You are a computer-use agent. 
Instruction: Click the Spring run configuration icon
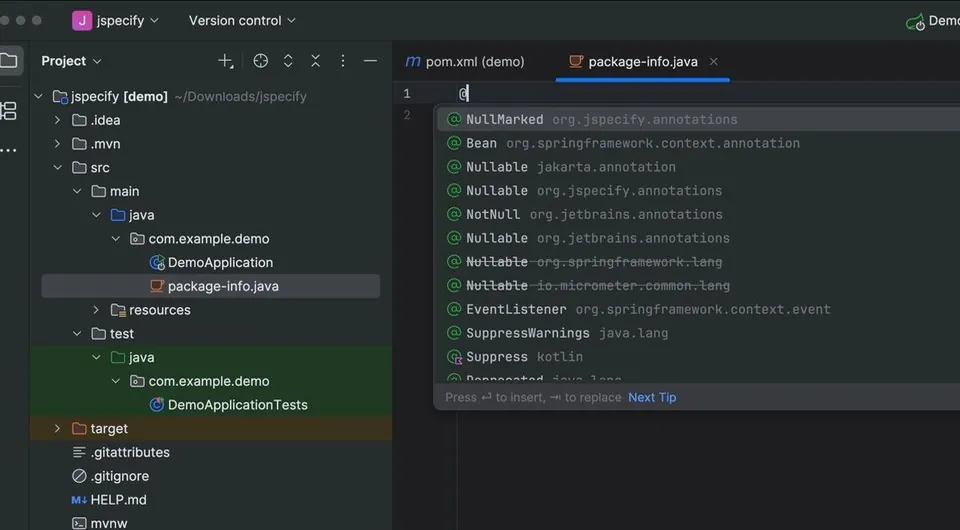(x=915, y=22)
